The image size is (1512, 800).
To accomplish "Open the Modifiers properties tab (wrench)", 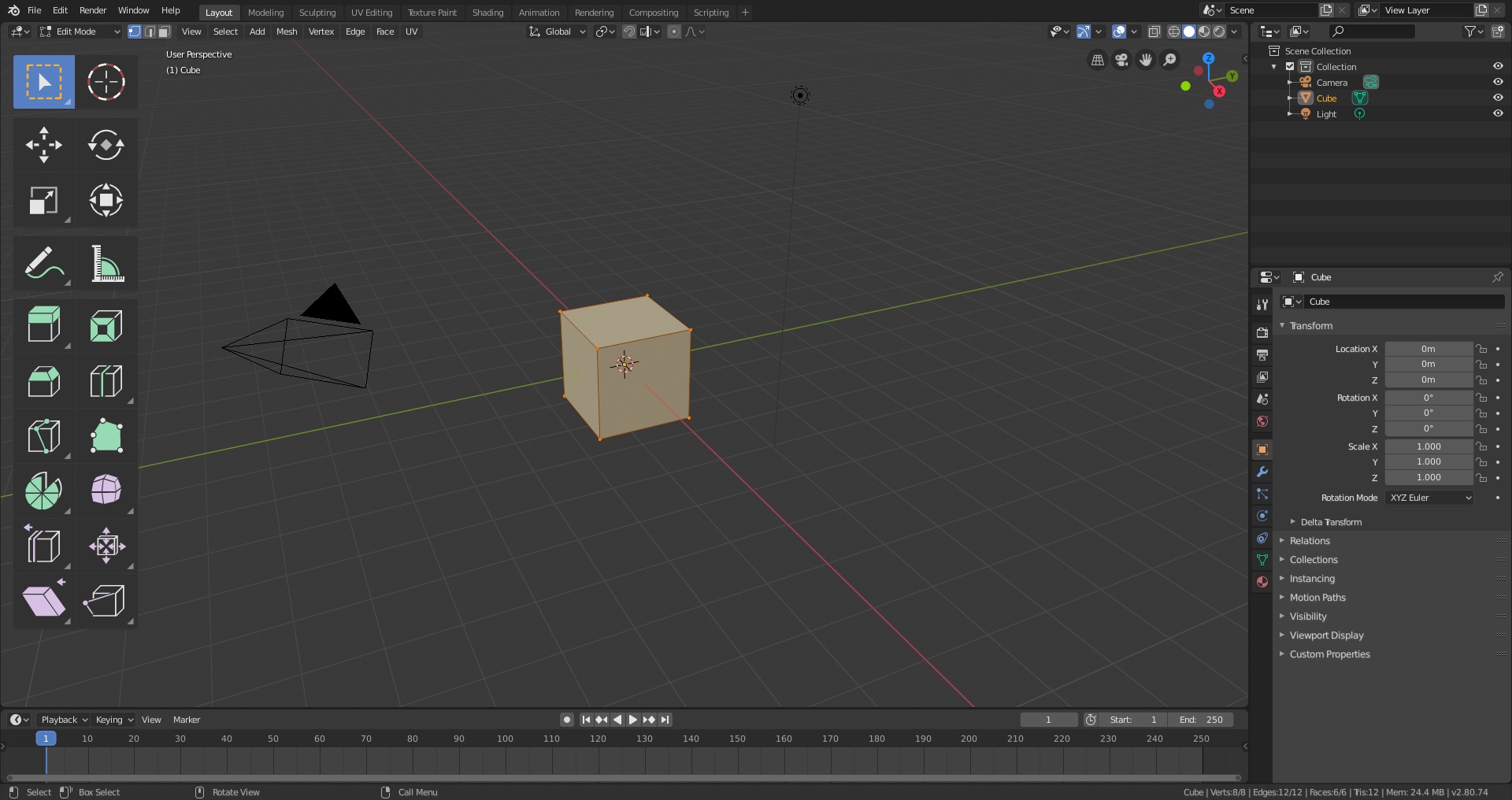I will [1262, 472].
